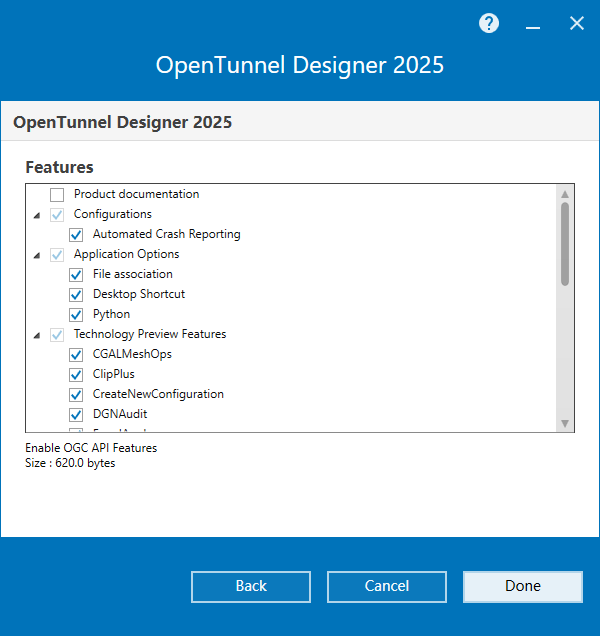Select the Desktop Shortcut label
The height and width of the screenshot is (636, 600).
139,294
